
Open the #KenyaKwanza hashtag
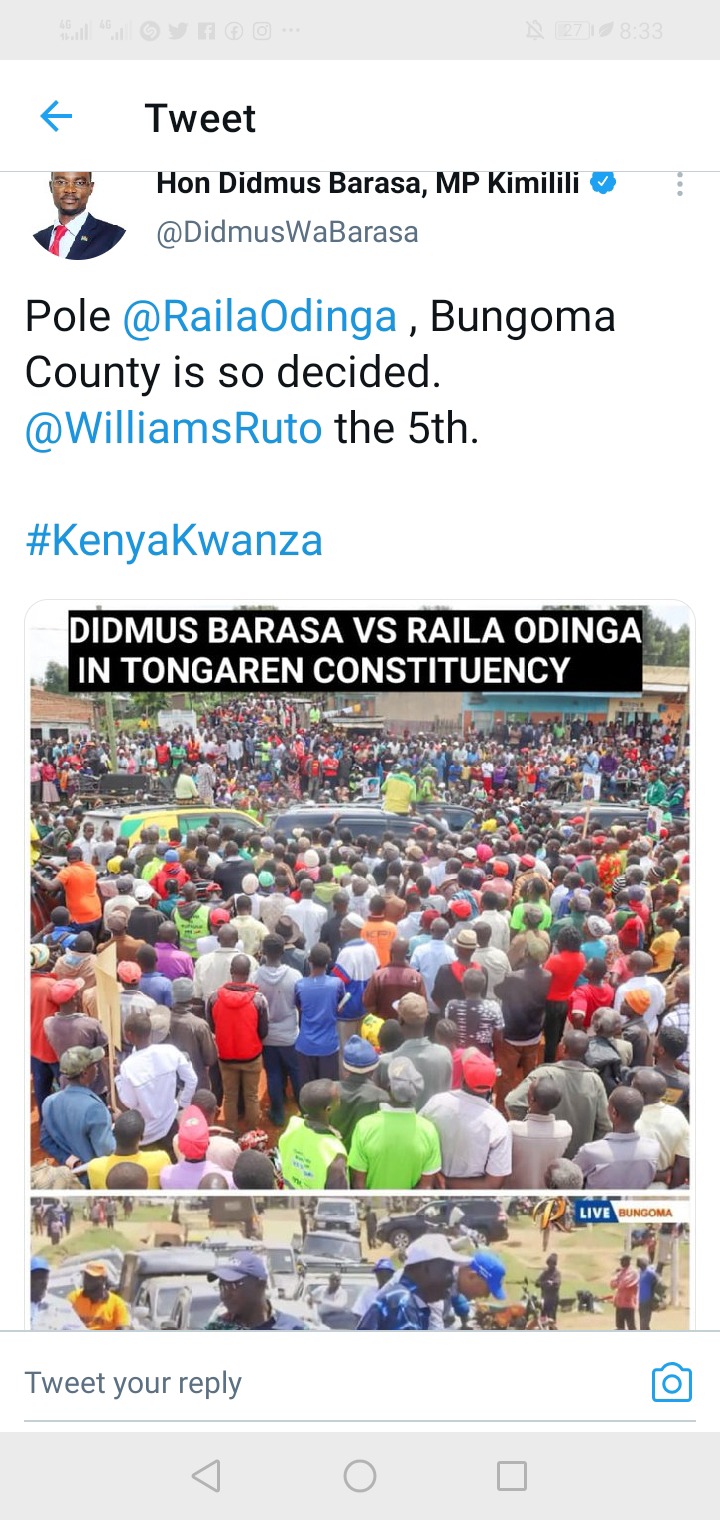point(174,540)
